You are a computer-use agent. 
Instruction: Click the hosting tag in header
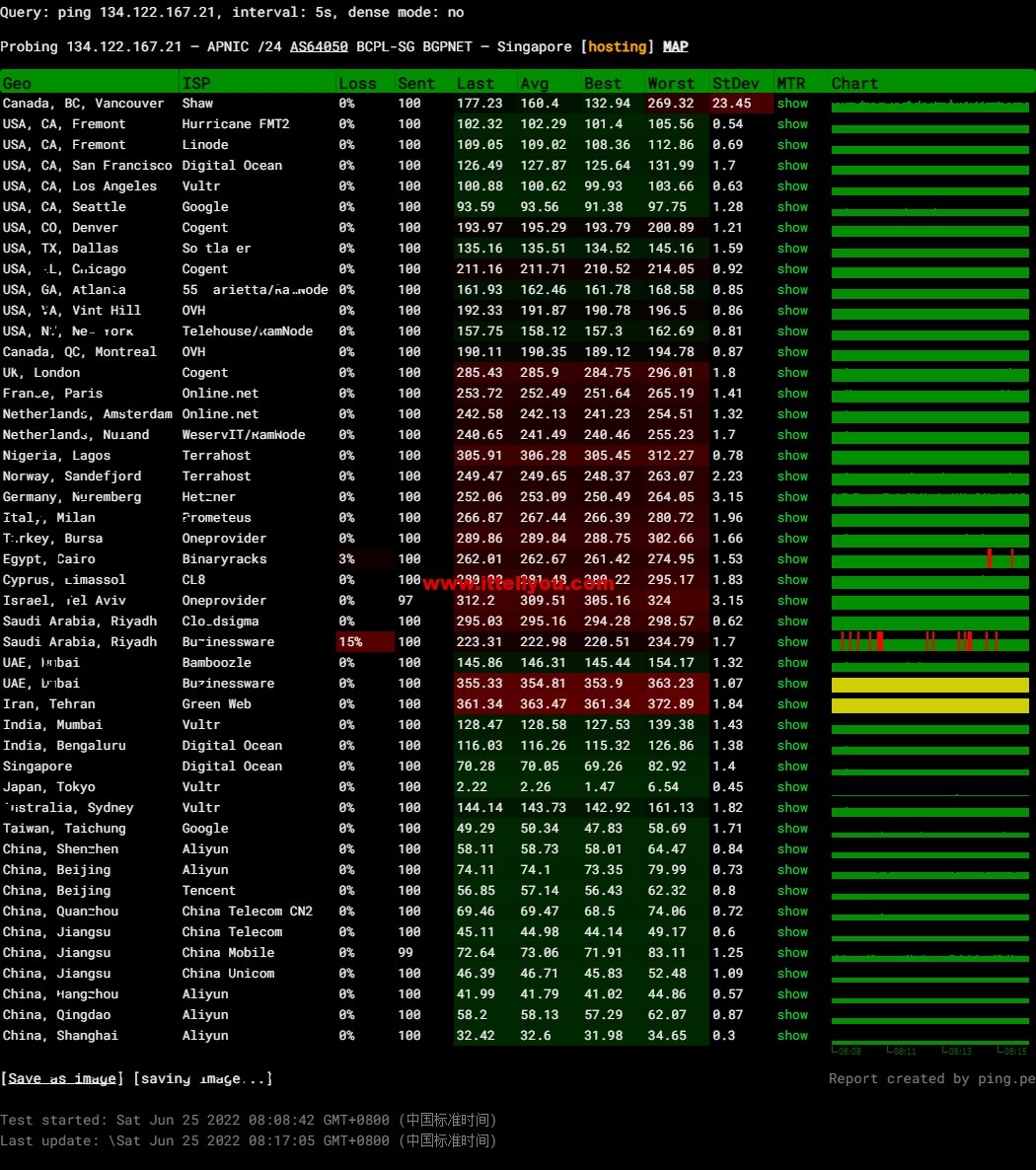point(617,47)
